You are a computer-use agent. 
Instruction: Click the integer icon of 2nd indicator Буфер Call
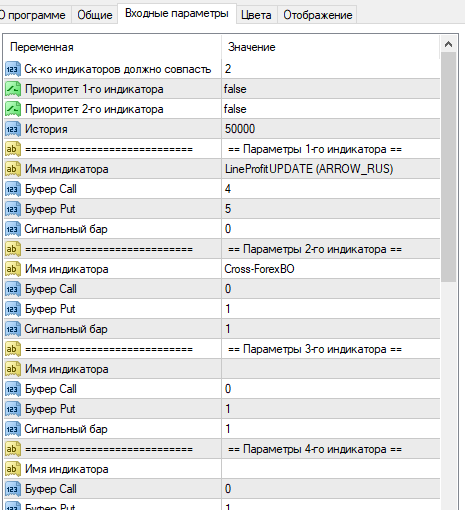pyautogui.click(x=13, y=289)
